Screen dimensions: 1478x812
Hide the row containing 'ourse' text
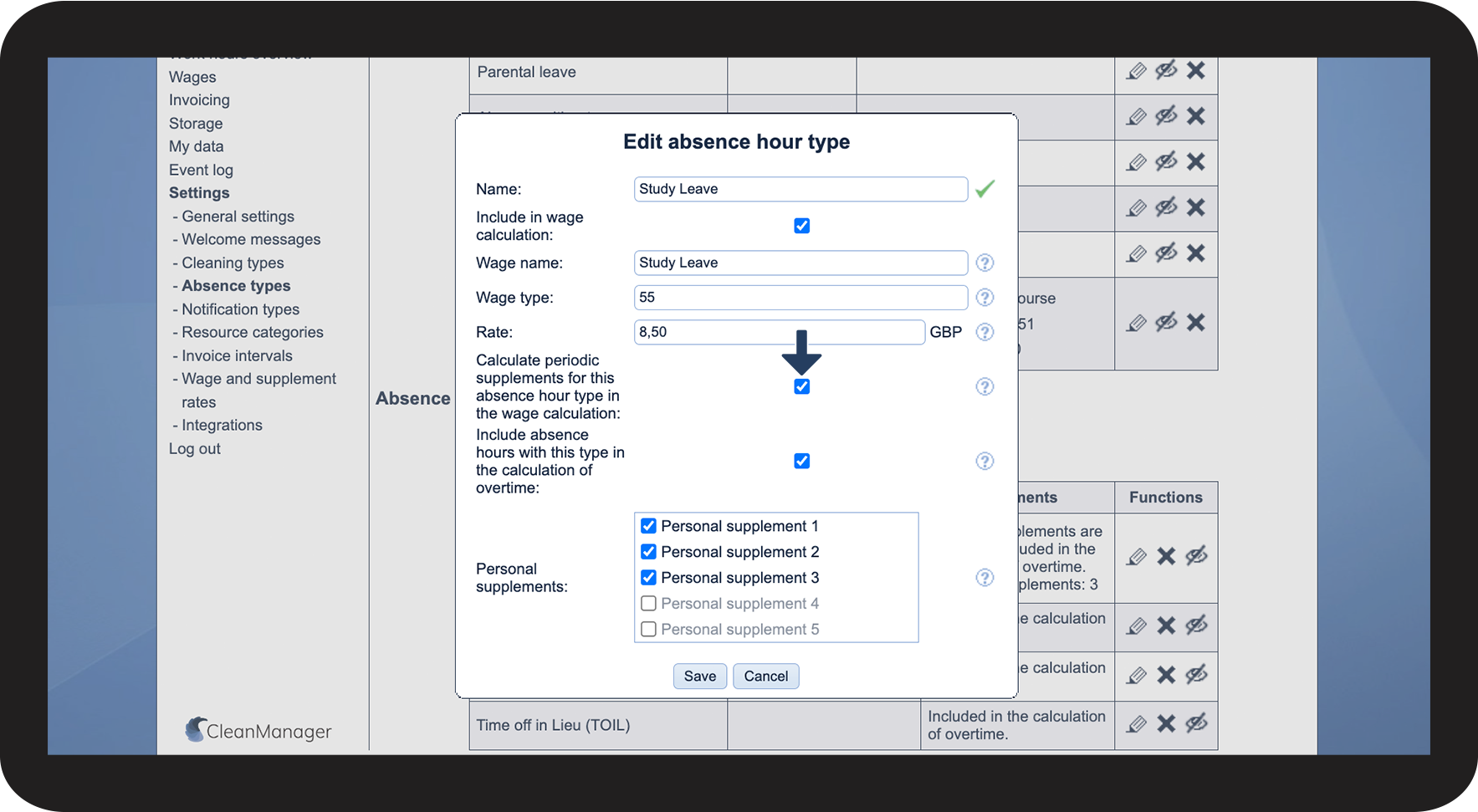1166,322
